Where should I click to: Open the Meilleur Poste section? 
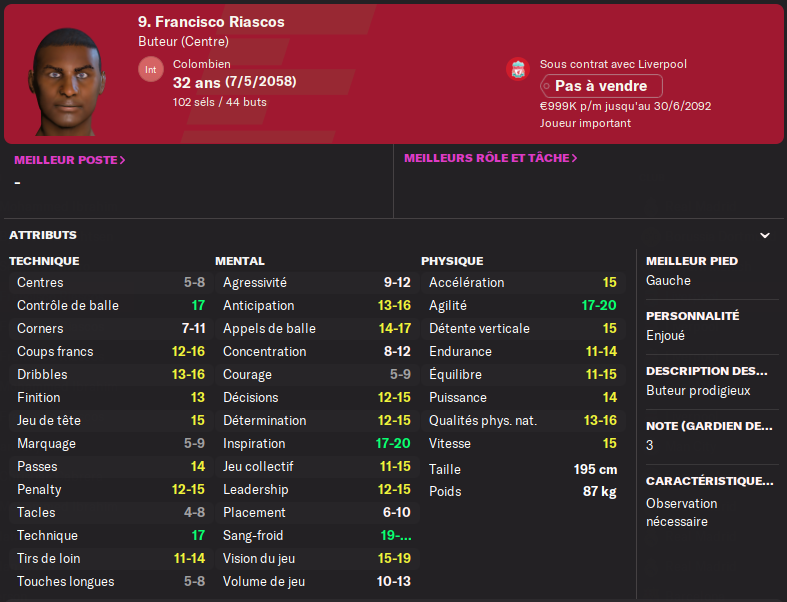tap(70, 159)
